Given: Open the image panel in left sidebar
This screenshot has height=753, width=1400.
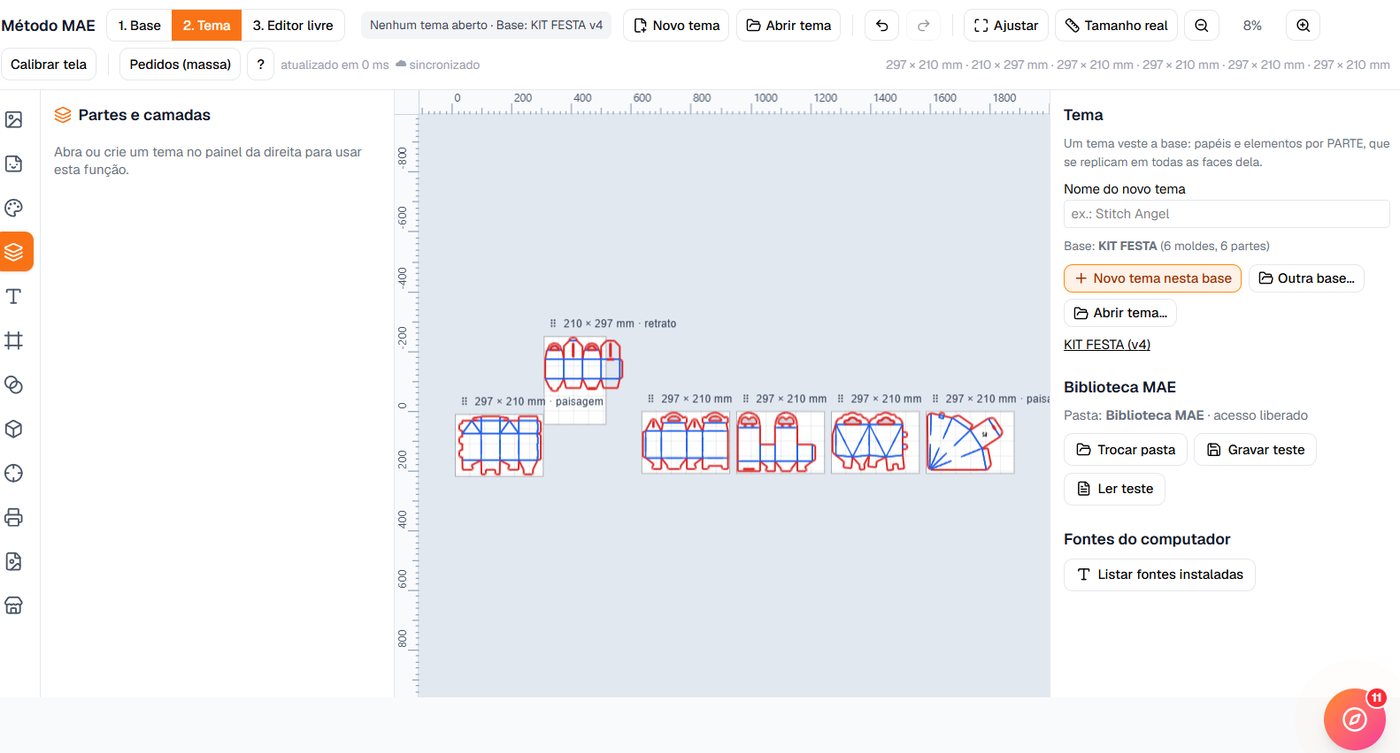Looking at the screenshot, I should 14,120.
